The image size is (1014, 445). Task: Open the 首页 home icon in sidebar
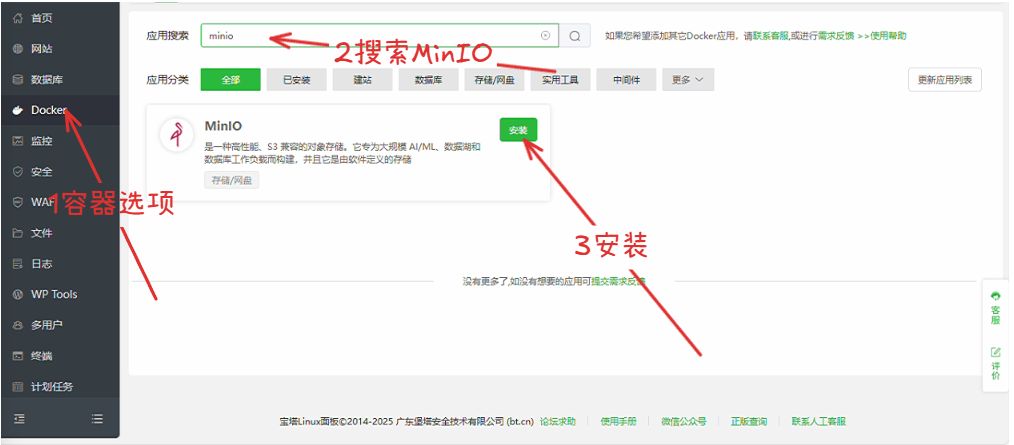[18, 18]
